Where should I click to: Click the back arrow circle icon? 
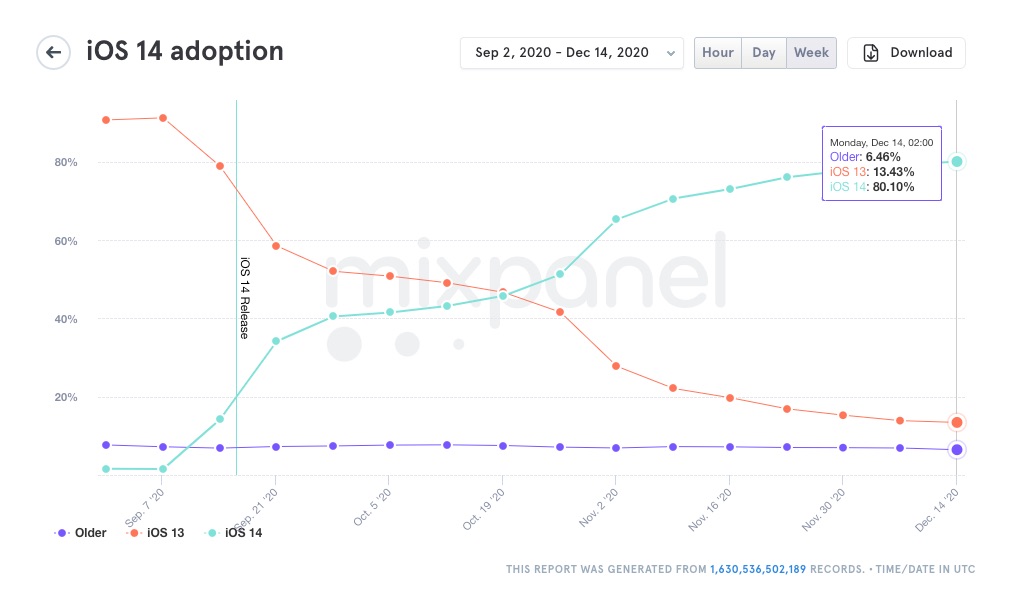pos(53,53)
